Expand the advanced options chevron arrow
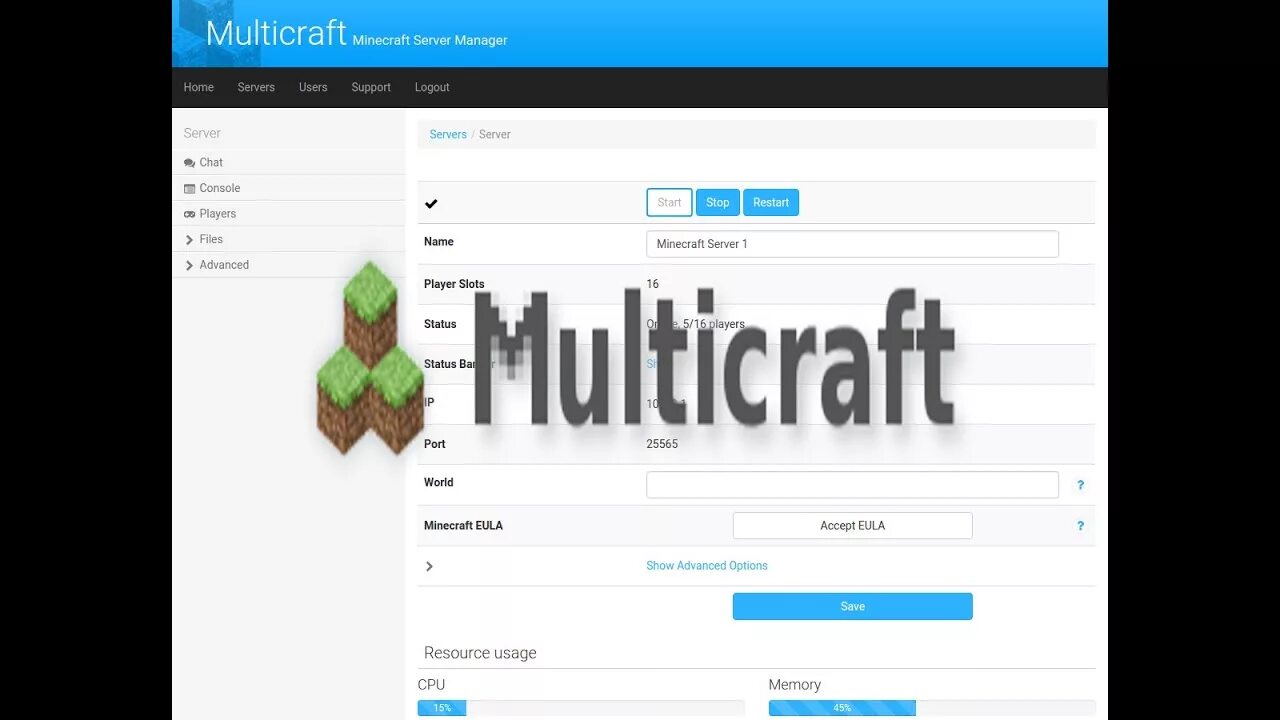 point(429,566)
